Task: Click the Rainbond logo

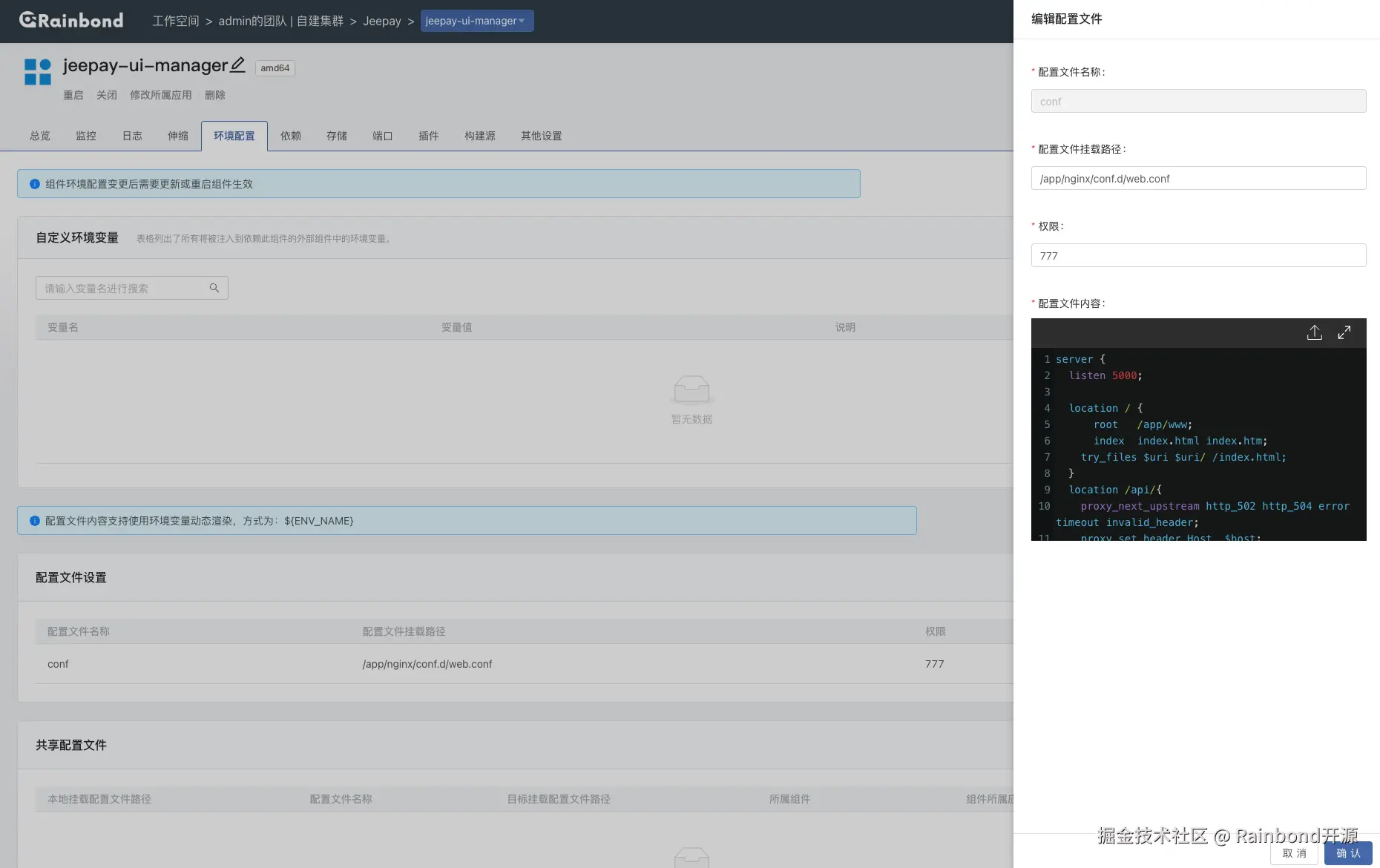Action: [x=71, y=20]
